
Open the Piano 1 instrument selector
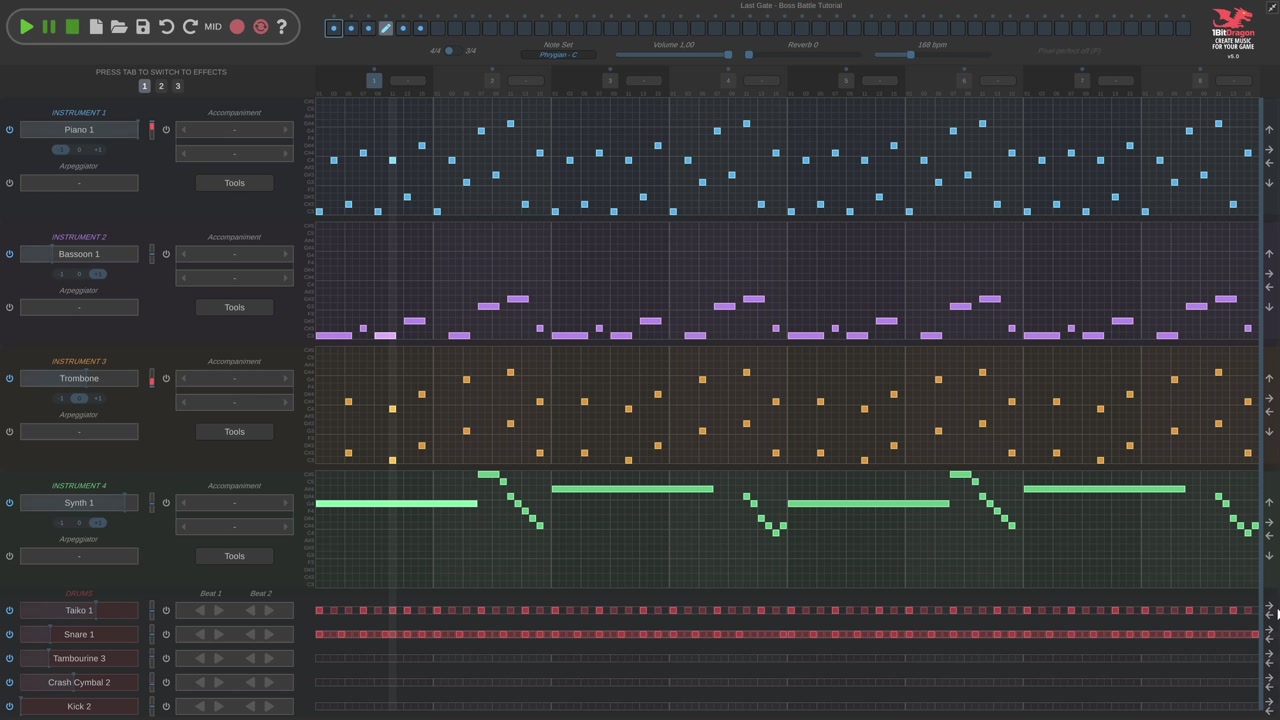point(79,130)
